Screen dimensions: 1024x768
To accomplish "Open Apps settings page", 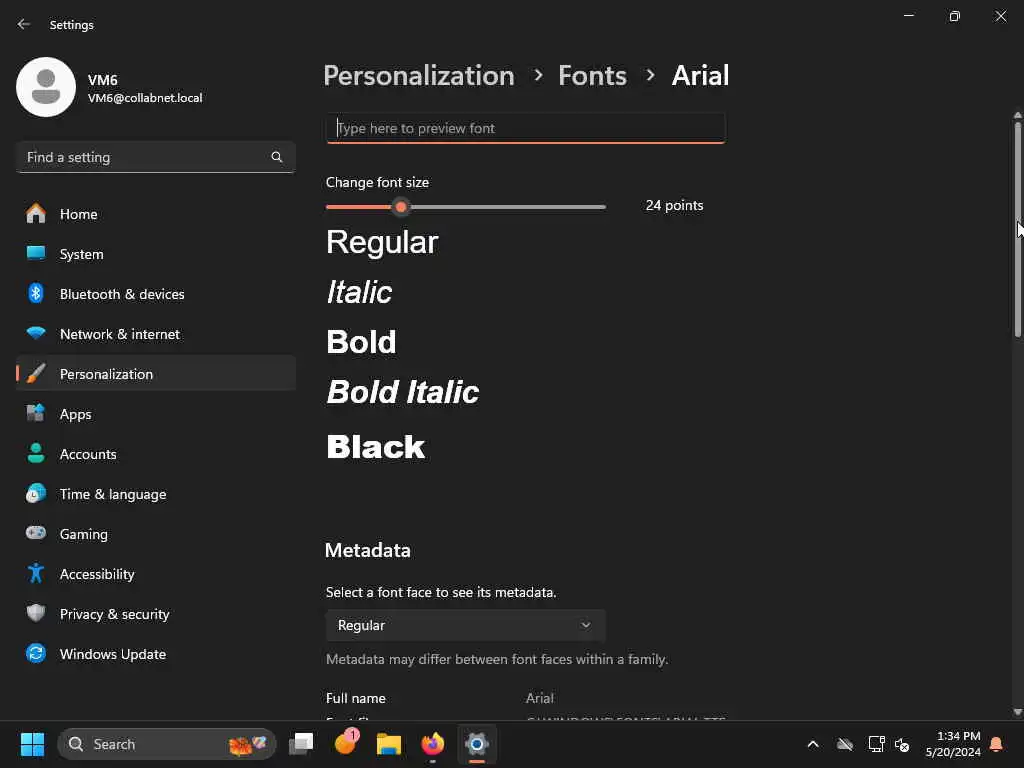I will (155, 413).
